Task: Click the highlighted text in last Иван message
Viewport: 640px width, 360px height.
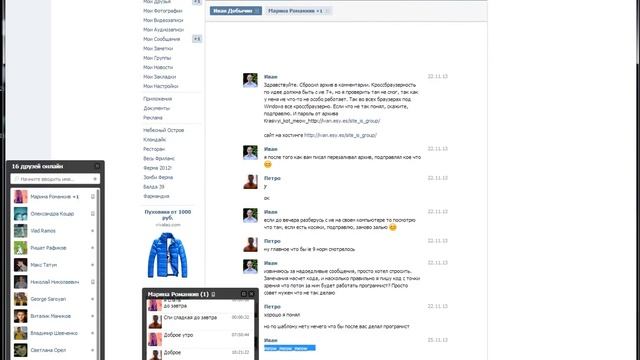Action: pos(290,348)
